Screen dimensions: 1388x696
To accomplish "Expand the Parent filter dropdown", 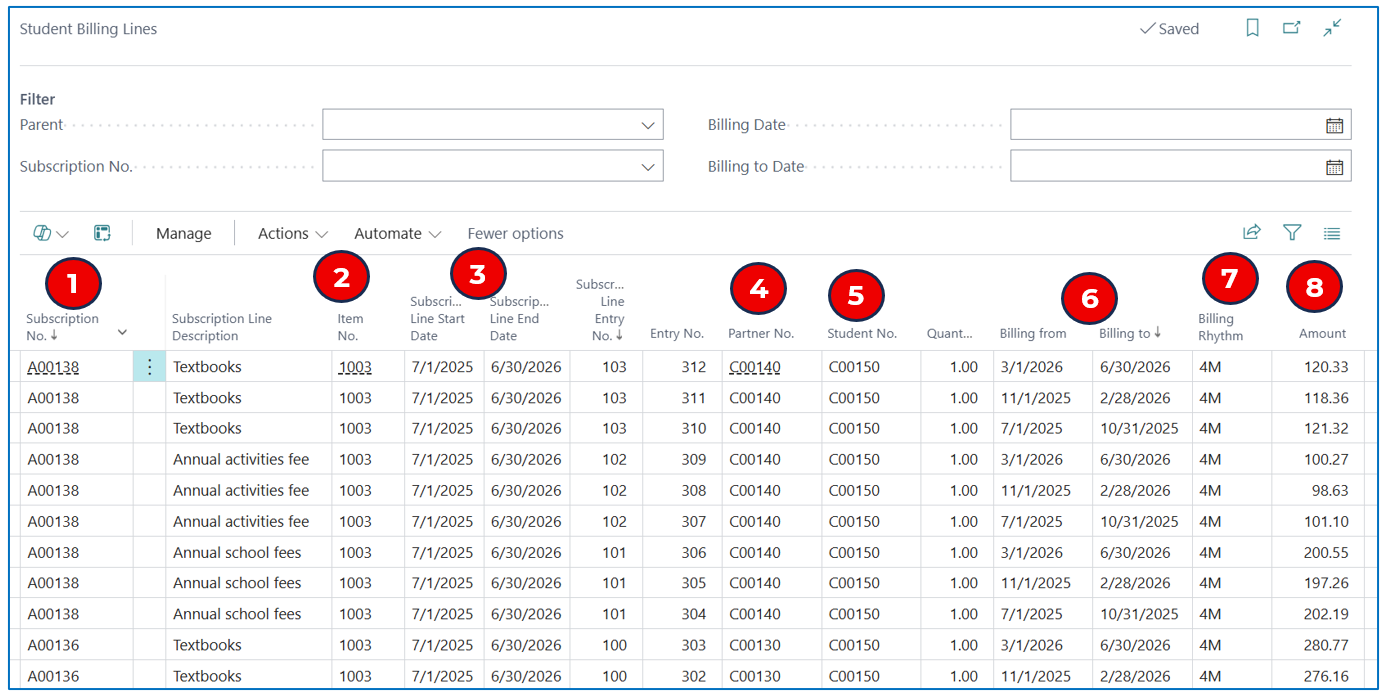I will [x=647, y=125].
